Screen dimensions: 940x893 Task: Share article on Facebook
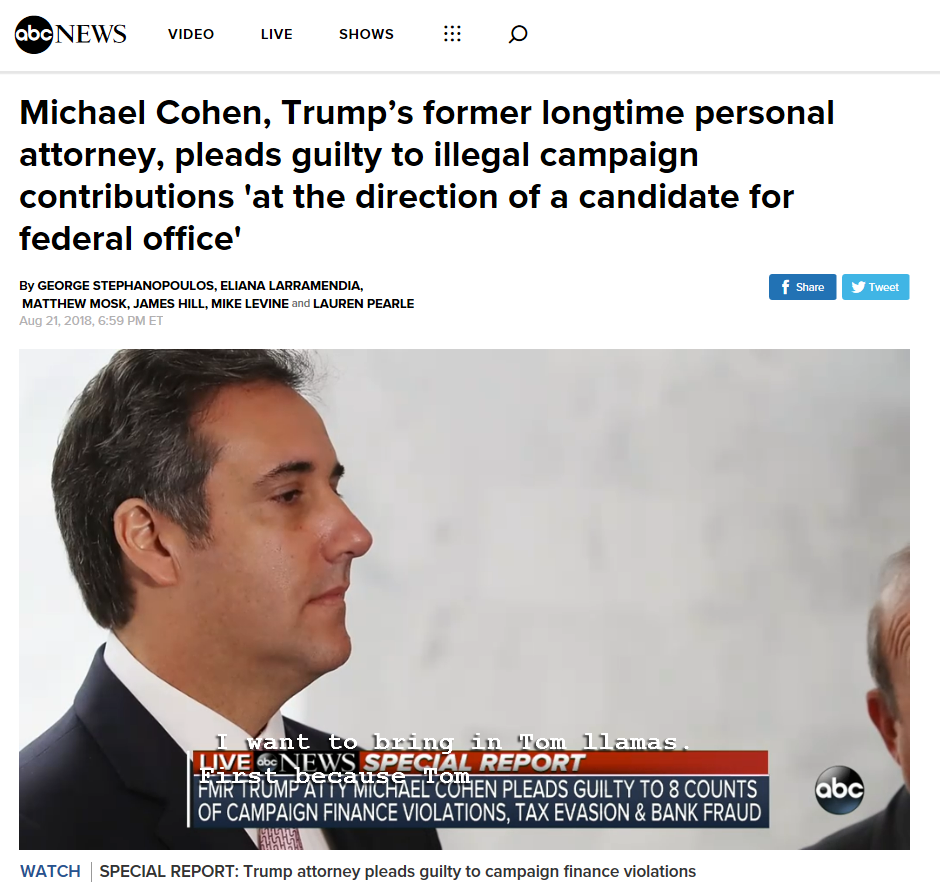[802, 287]
